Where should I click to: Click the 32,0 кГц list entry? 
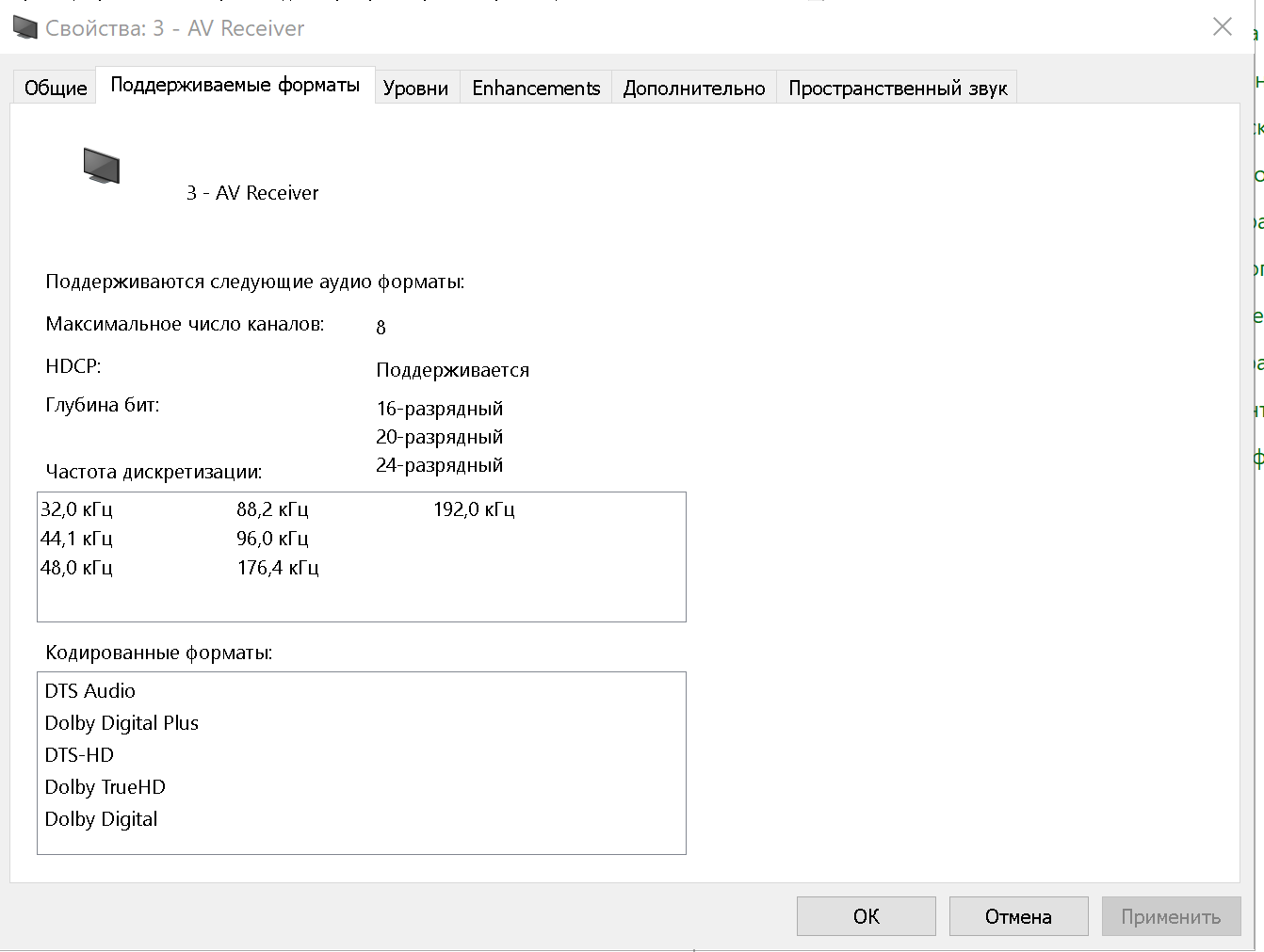[76, 509]
